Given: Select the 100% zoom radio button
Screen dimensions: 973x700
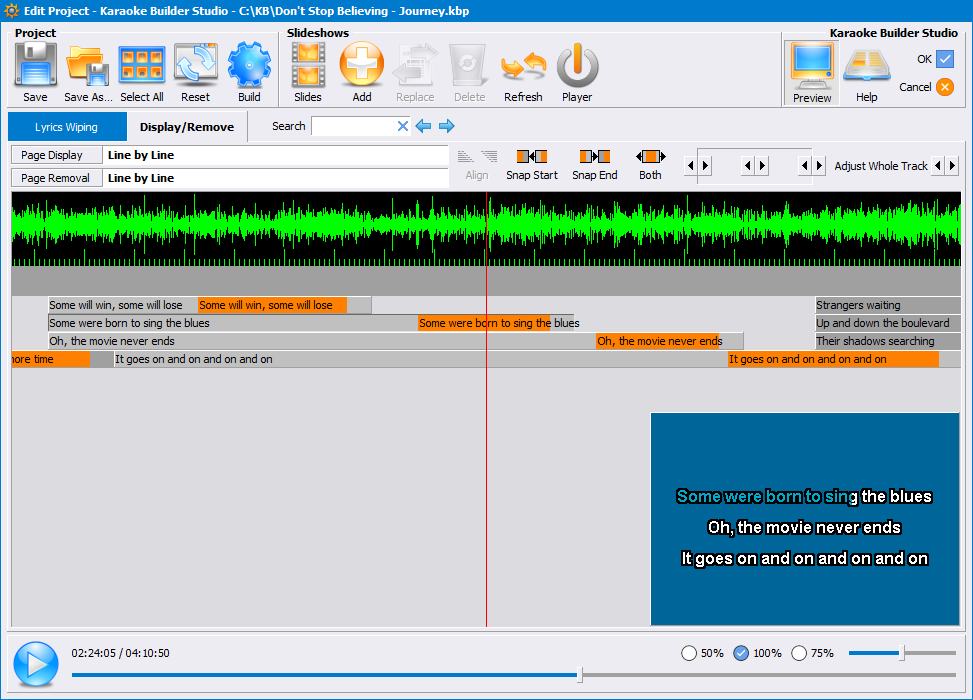Looking at the screenshot, I should point(741,653).
